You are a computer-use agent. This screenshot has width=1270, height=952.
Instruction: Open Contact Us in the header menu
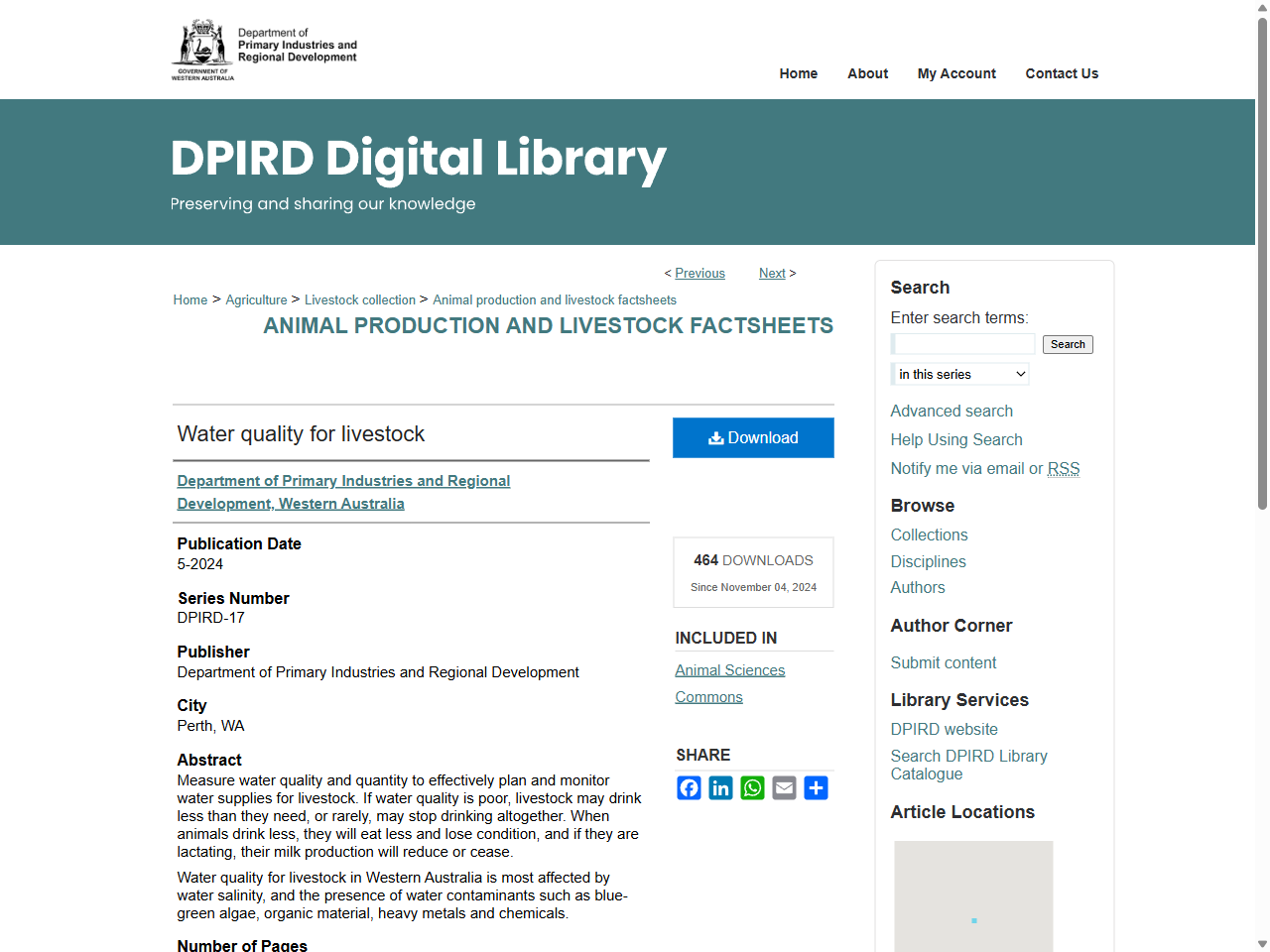1062,73
